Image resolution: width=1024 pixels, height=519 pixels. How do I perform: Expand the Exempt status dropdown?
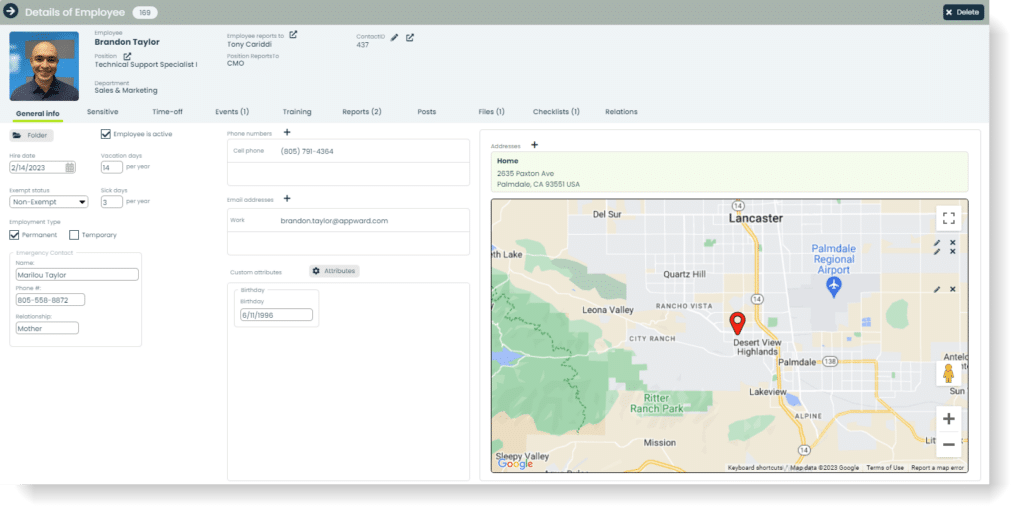(x=48, y=202)
